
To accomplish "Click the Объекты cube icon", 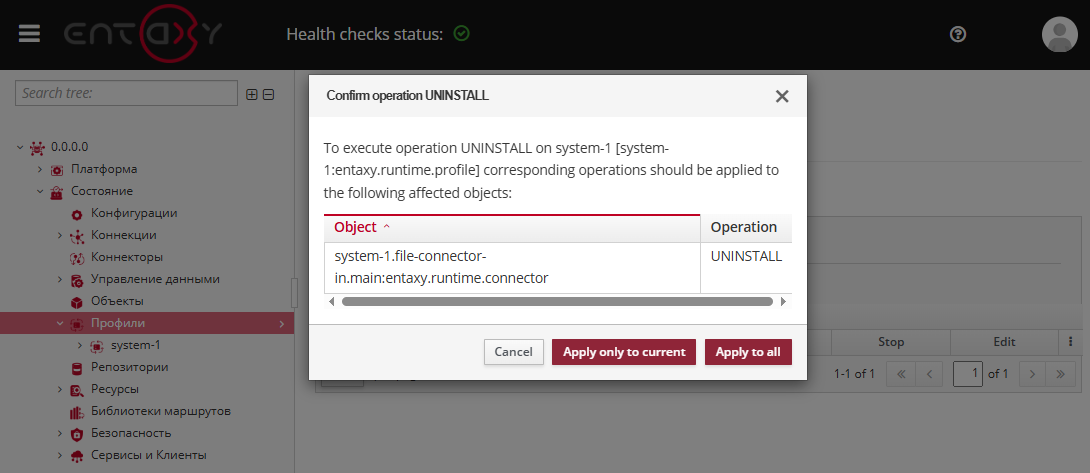I will [x=77, y=302].
